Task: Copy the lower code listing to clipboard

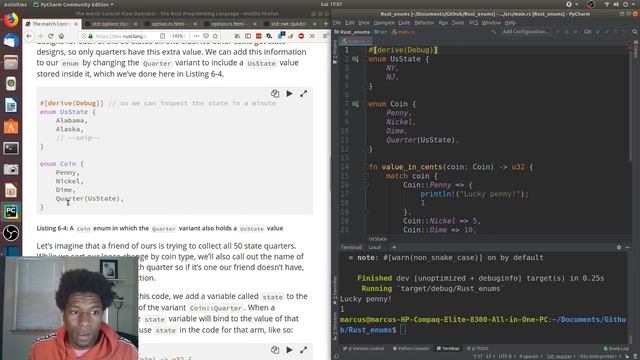Action: (x=275, y=350)
